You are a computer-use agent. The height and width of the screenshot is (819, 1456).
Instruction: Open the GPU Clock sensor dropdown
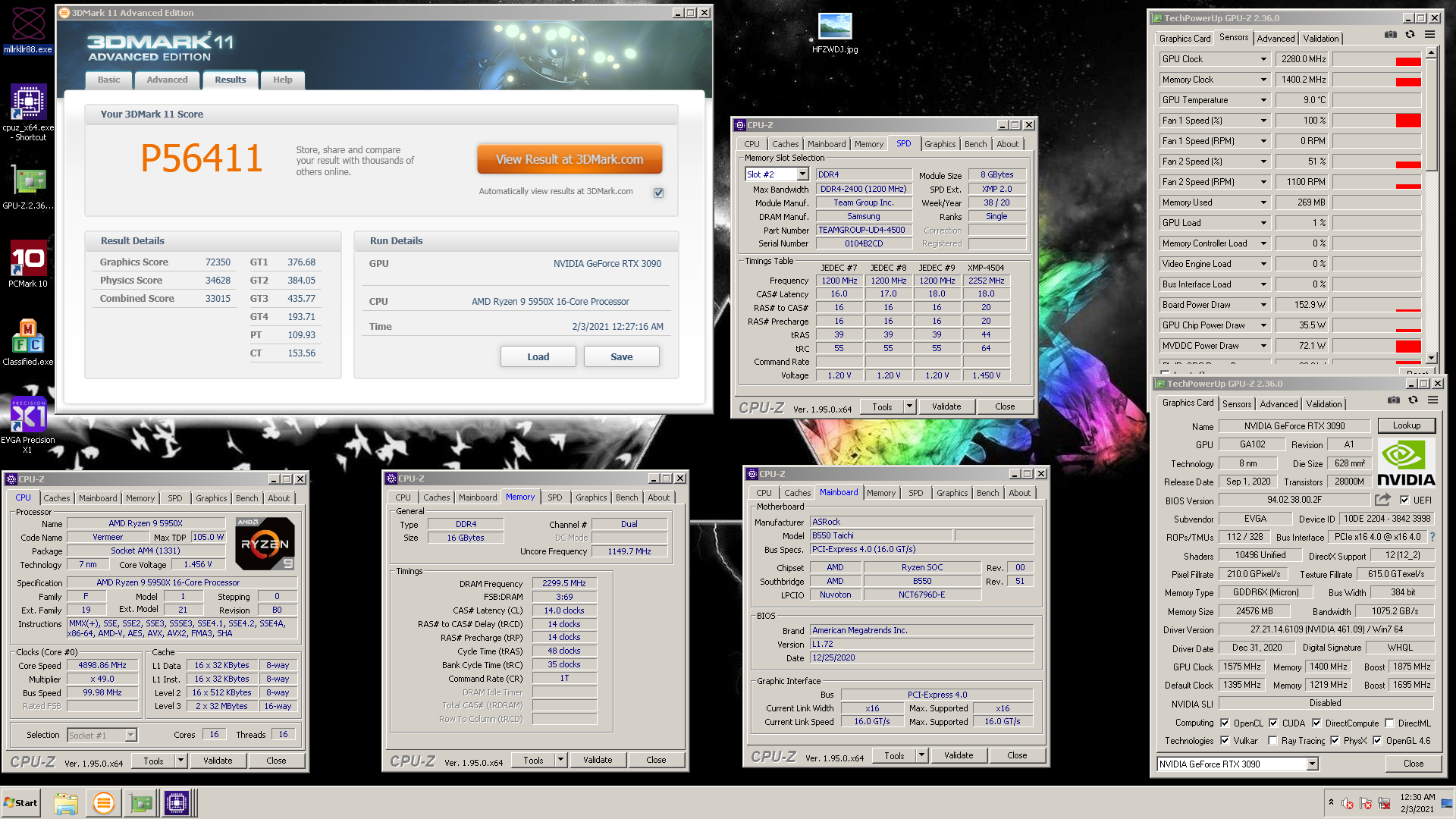[1263, 59]
